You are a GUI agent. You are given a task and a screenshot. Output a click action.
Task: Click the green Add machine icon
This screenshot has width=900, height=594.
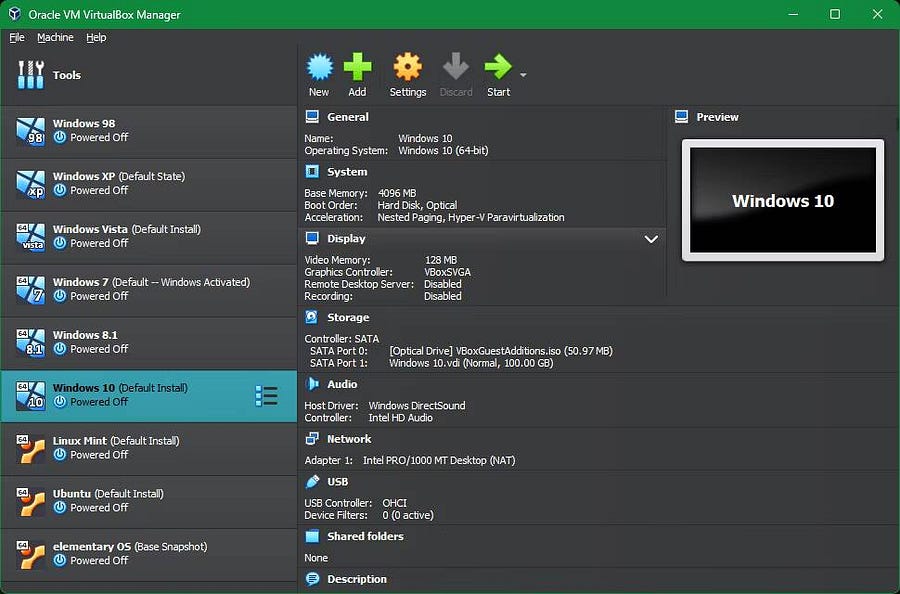[357, 68]
